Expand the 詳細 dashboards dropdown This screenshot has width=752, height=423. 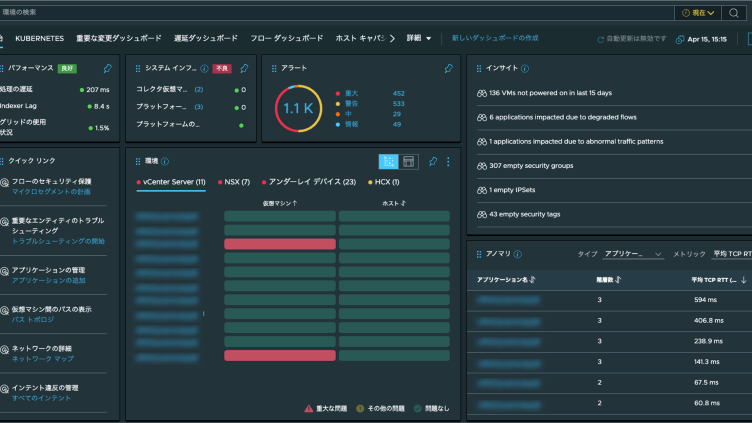(x=419, y=38)
